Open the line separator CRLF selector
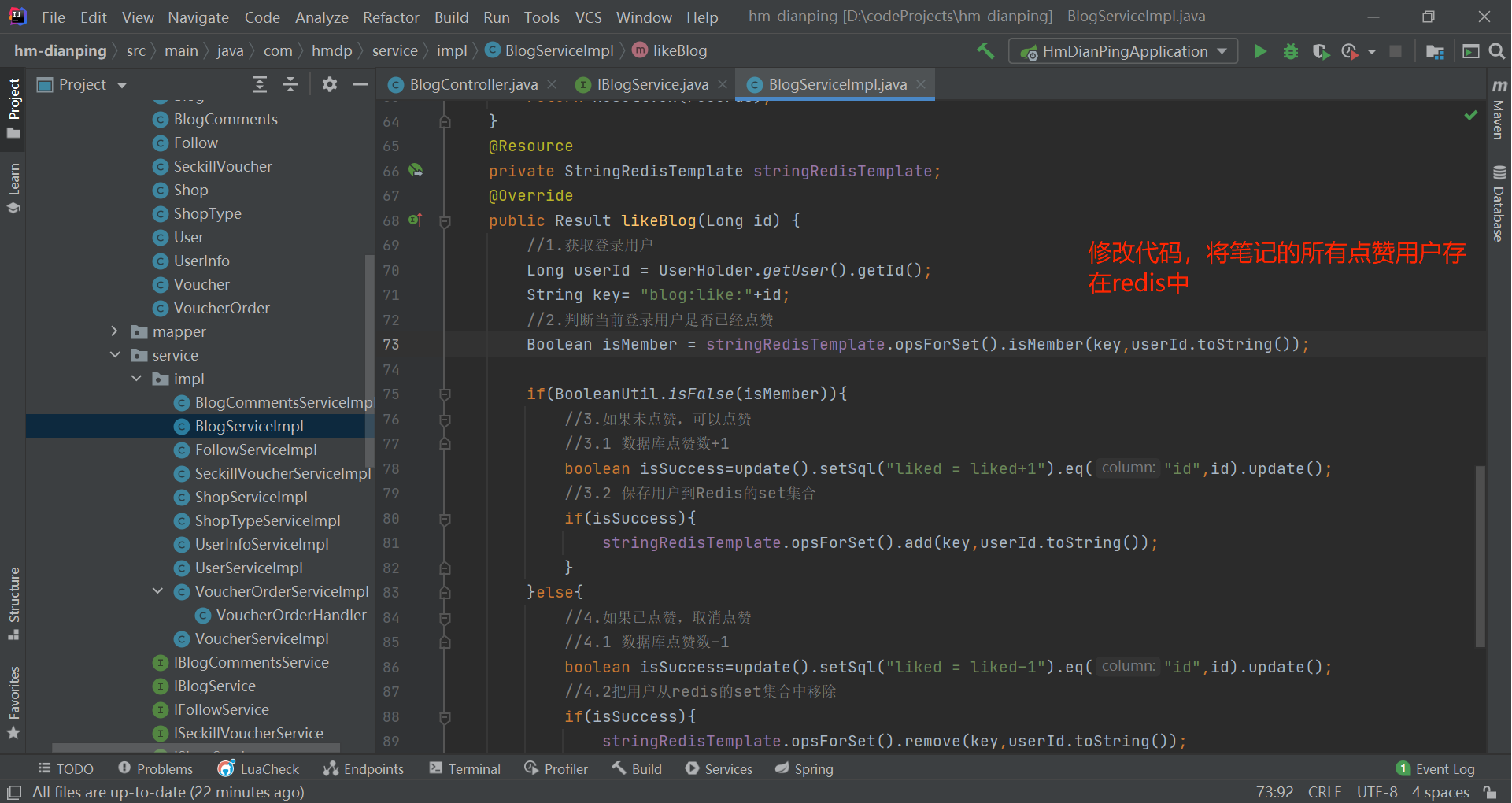The width and height of the screenshot is (1512, 803). [x=1325, y=792]
